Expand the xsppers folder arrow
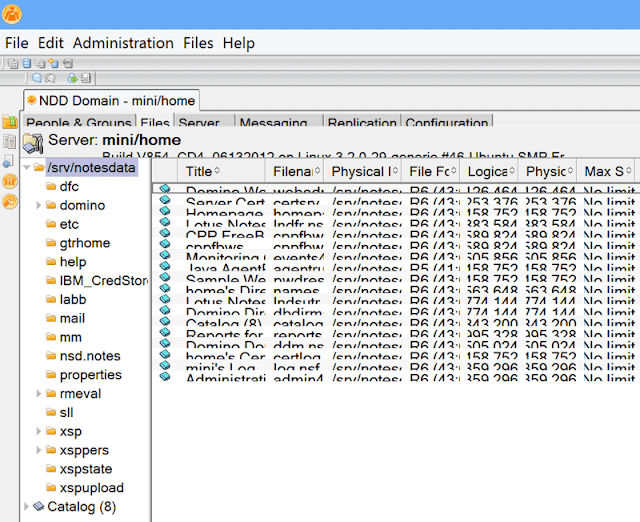The width and height of the screenshot is (640, 522). pyautogui.click(x=38, y=450)
